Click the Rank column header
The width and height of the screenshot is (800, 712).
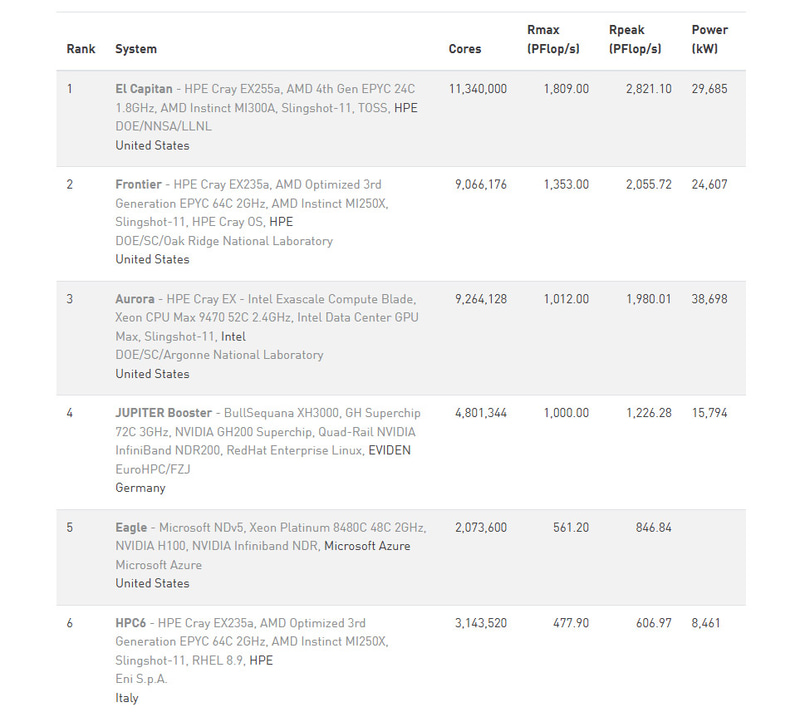pyautogui.click(x=81, y=49)
